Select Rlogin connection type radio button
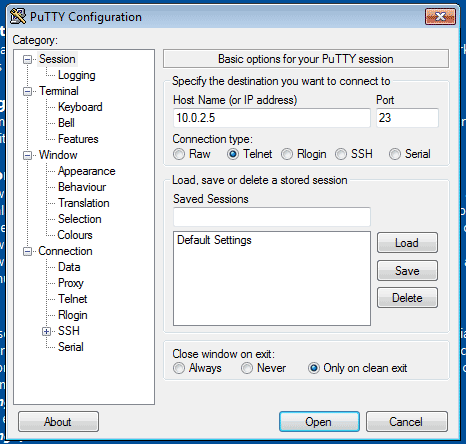Viewport: 466px width, 444px height. point(287,154)
